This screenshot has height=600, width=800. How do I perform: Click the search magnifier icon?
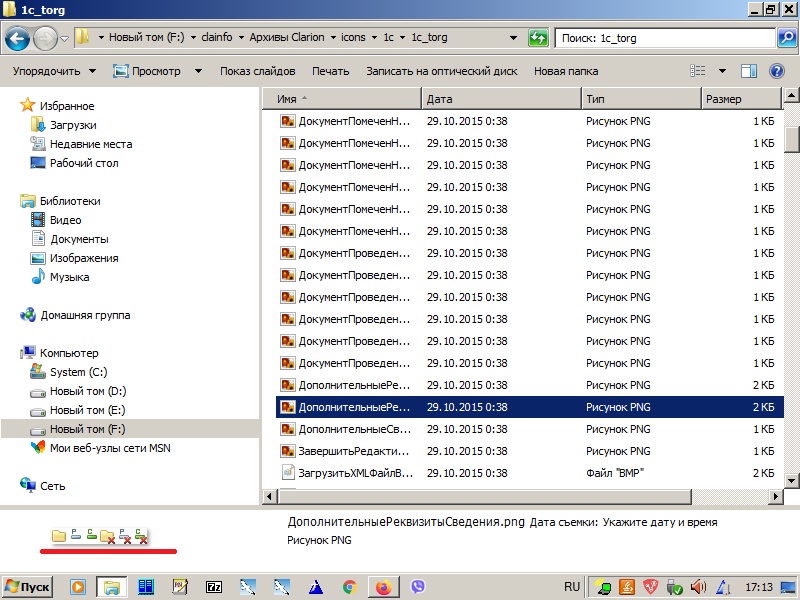(786, 38)
